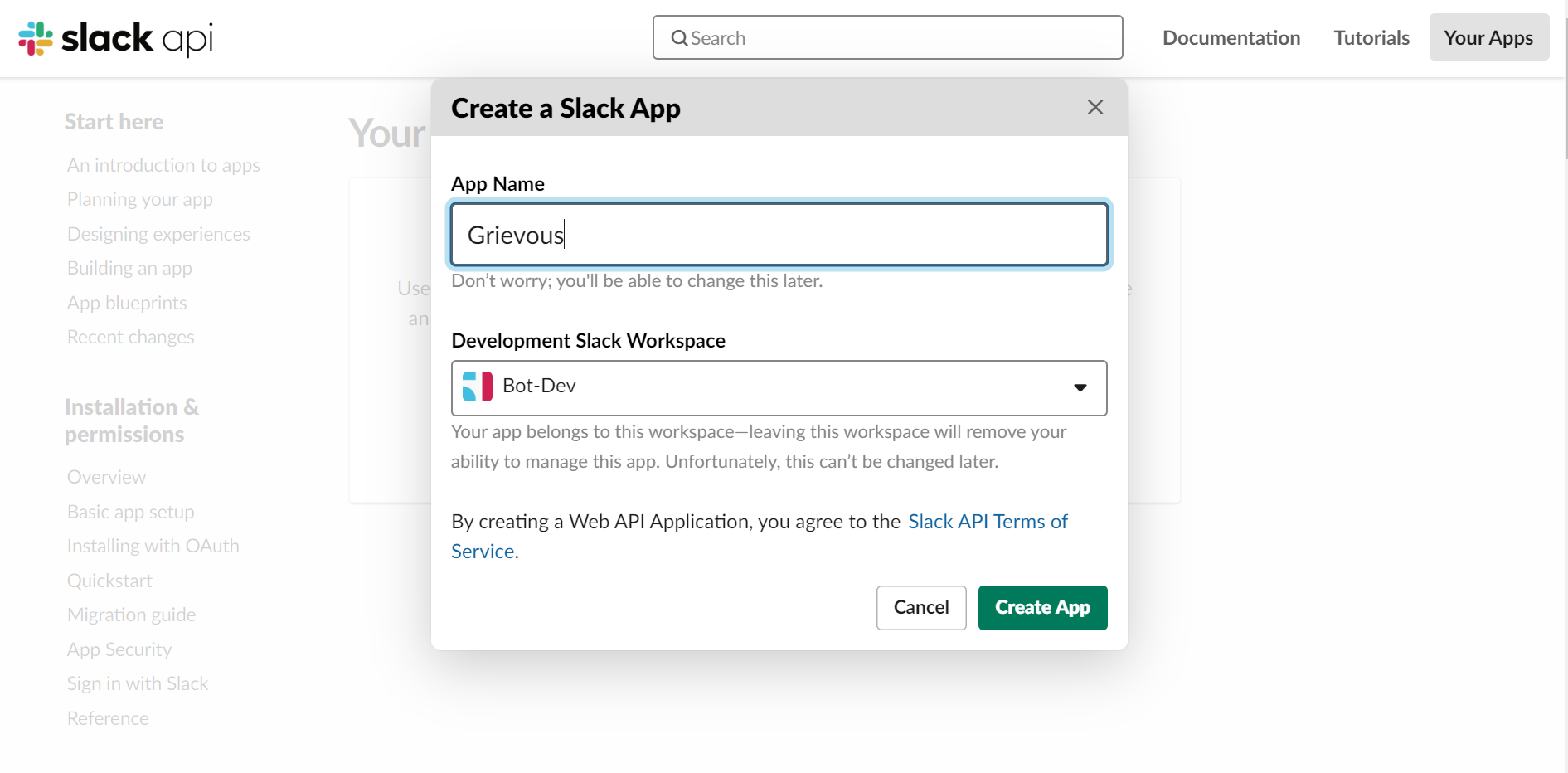Select the Development Slack Workspace combo box

coord(779,387)
